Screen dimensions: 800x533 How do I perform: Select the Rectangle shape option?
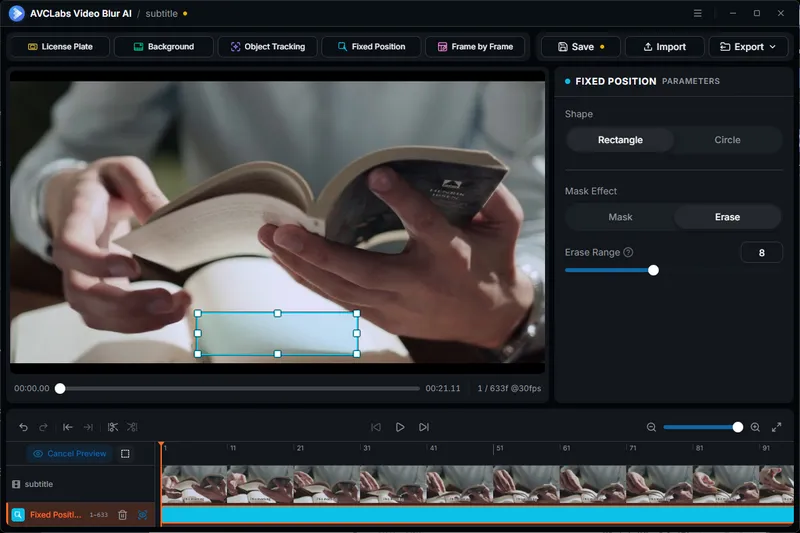pyautogui.click(x=620, y=140)
